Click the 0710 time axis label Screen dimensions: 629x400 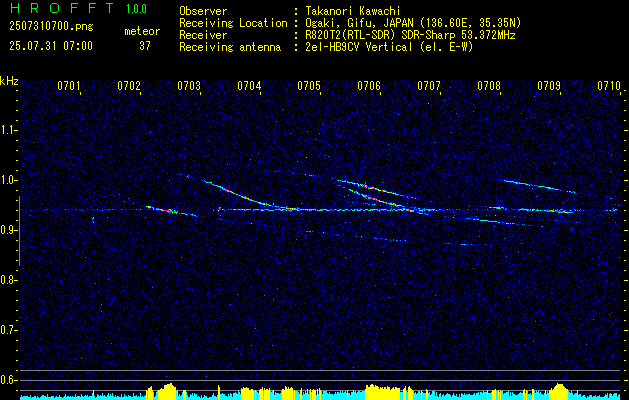click(609, 85)
